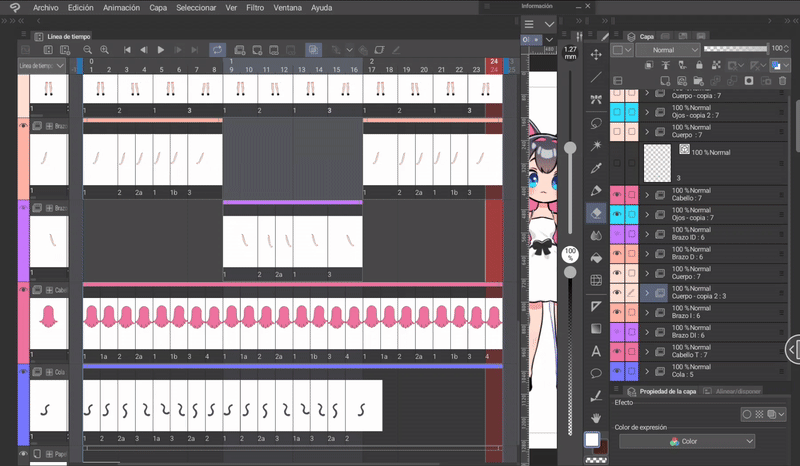Select the Eraser tool
This screenshot has height=466, width=800.
click(596, 213)
